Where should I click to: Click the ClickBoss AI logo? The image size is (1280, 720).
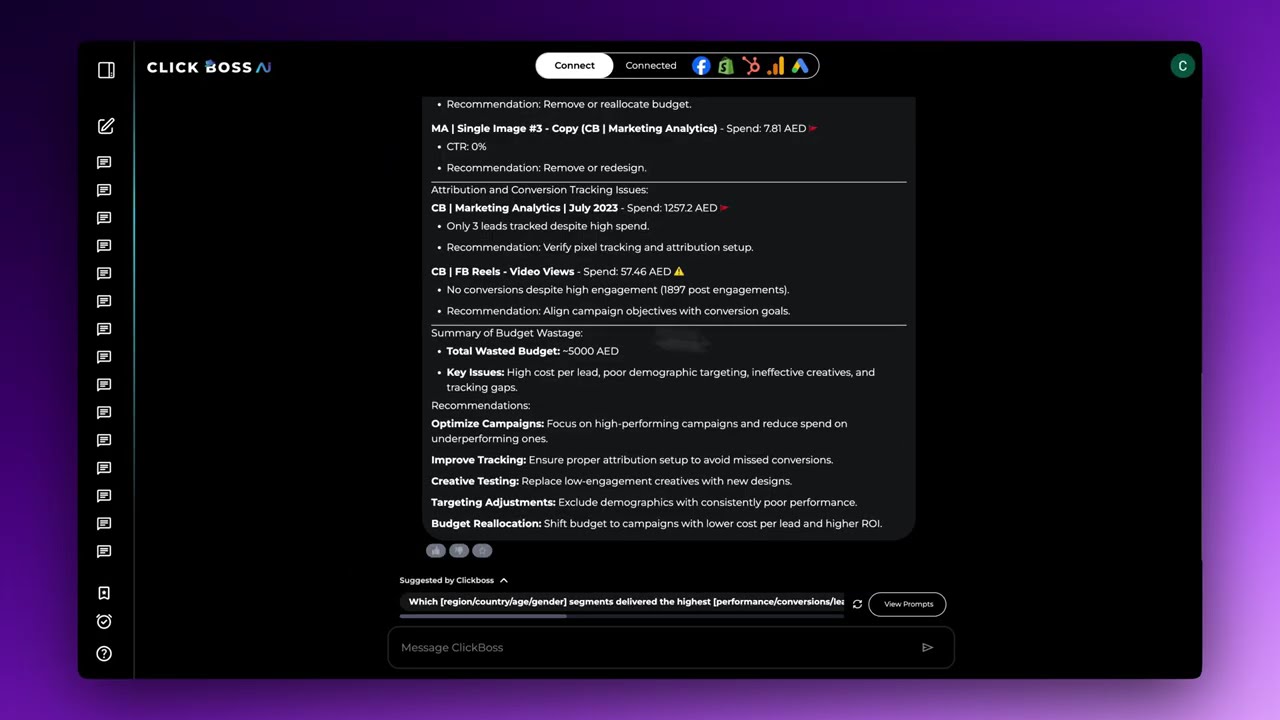[209, 67]
